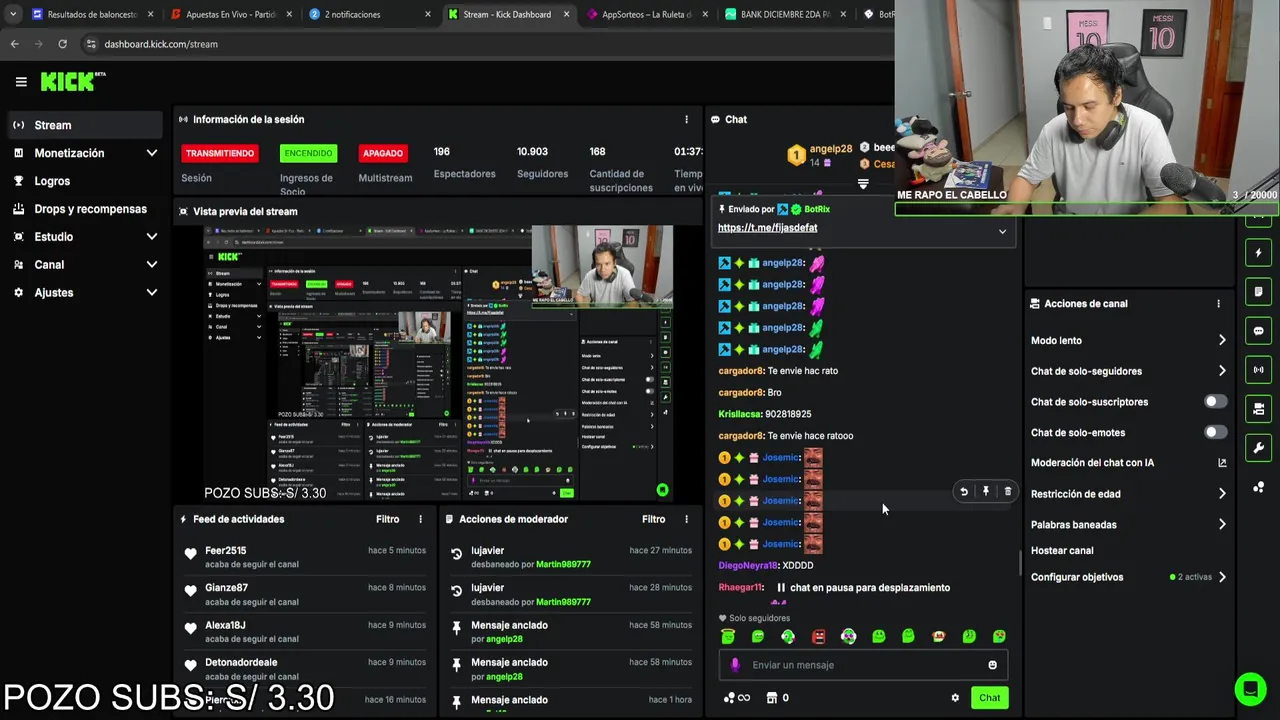Open the emoji picker in the chat input
This screenshot has height=720, width=1280.
coord(992,665)
